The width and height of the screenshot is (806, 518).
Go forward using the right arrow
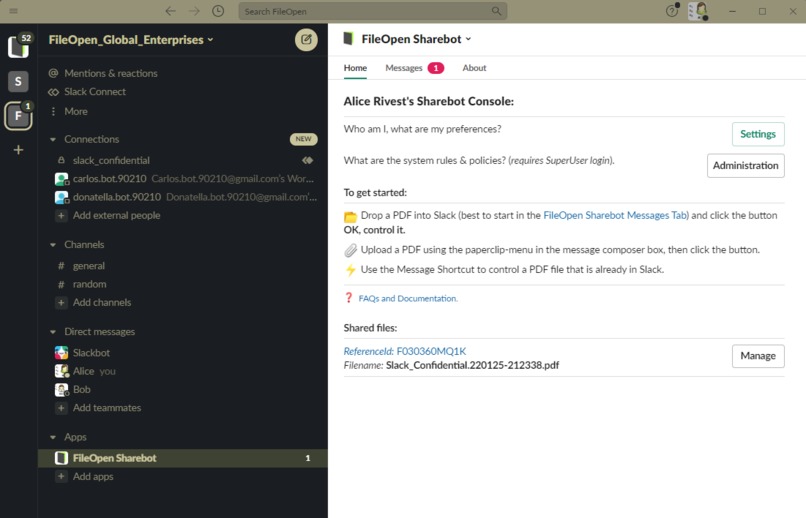[194, 11]
